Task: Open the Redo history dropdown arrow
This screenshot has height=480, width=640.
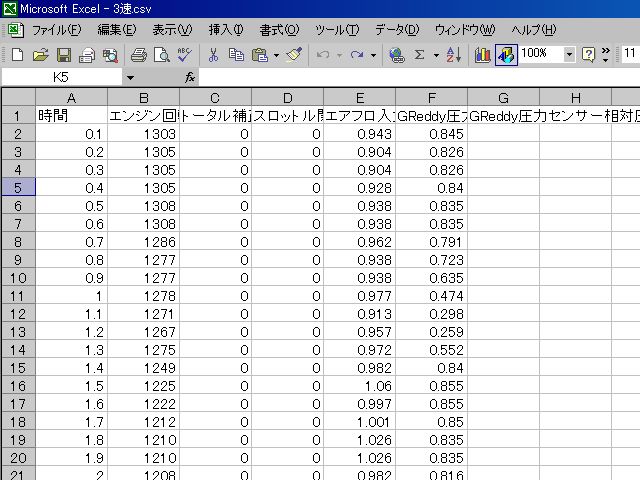Action: [373, 55]
